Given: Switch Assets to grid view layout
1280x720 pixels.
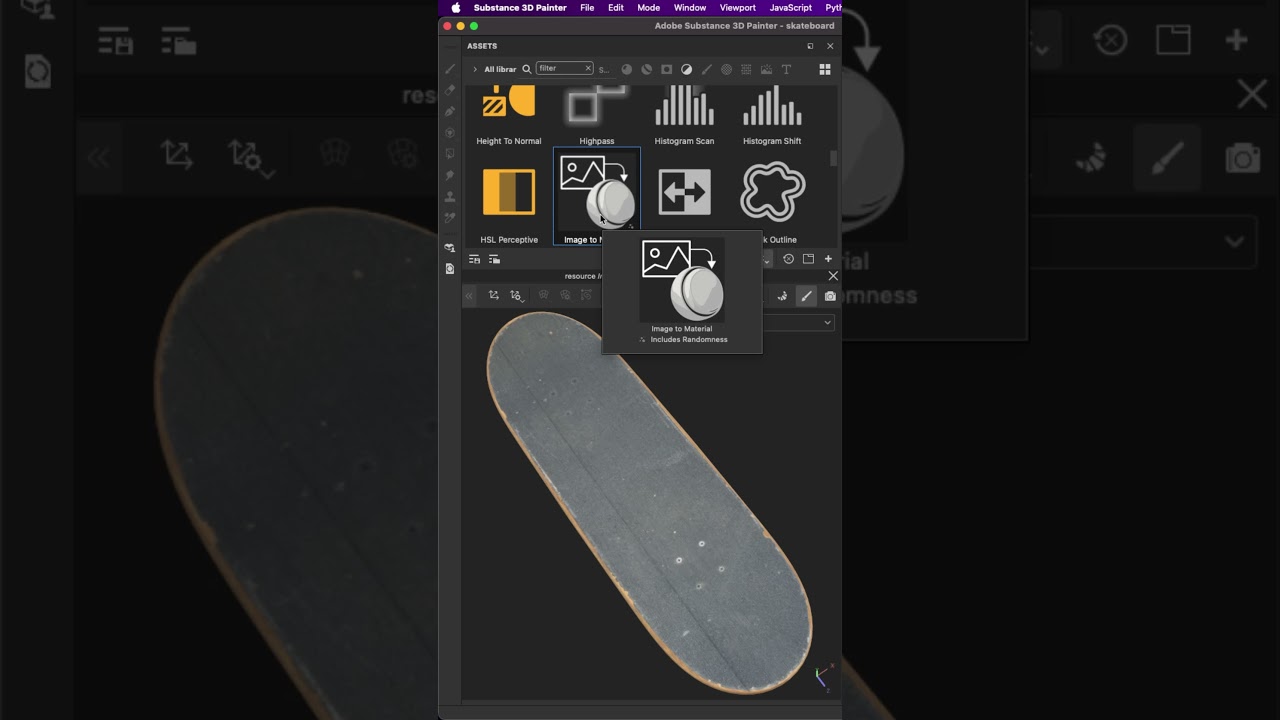Looking at the screenshot, I should tap(825, 69).
